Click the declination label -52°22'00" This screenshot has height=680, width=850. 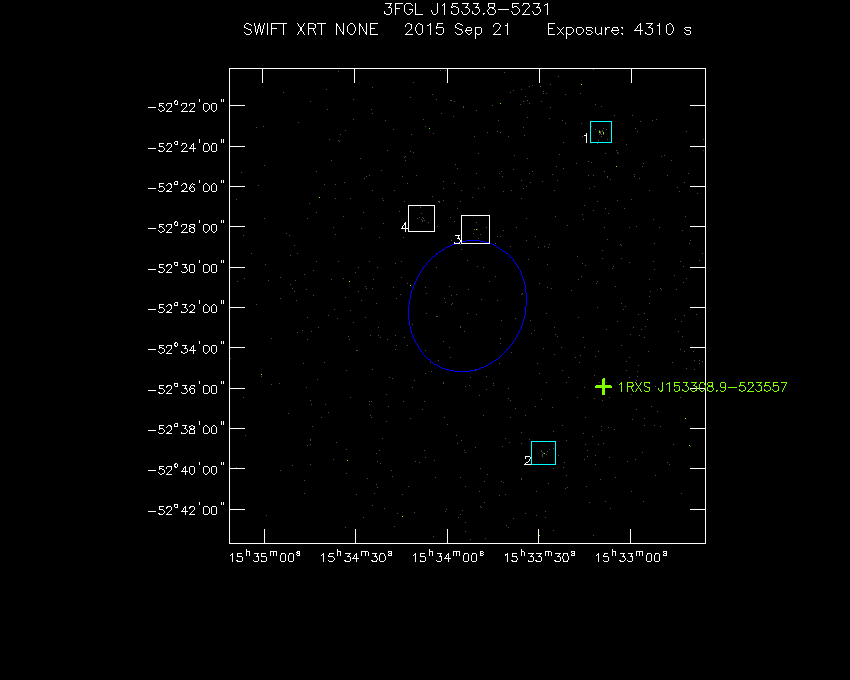click(186, 107)
